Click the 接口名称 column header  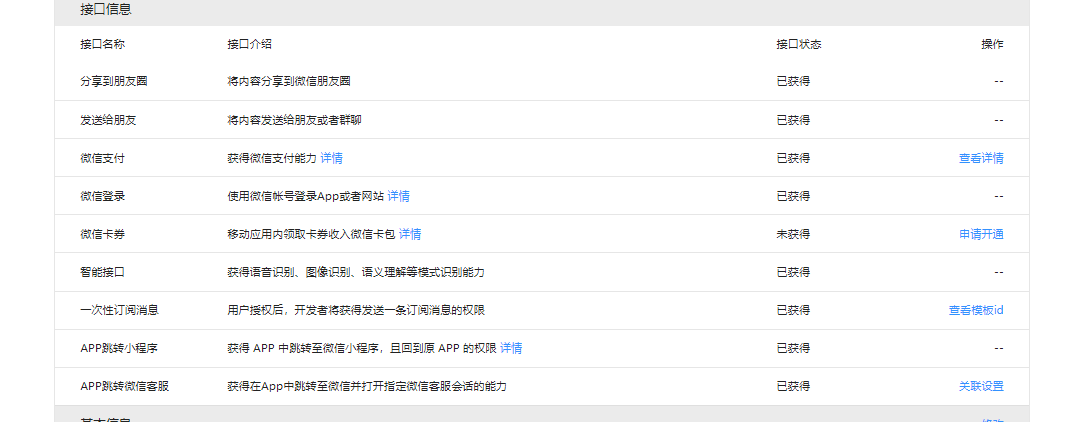click(x=103, y=44)
